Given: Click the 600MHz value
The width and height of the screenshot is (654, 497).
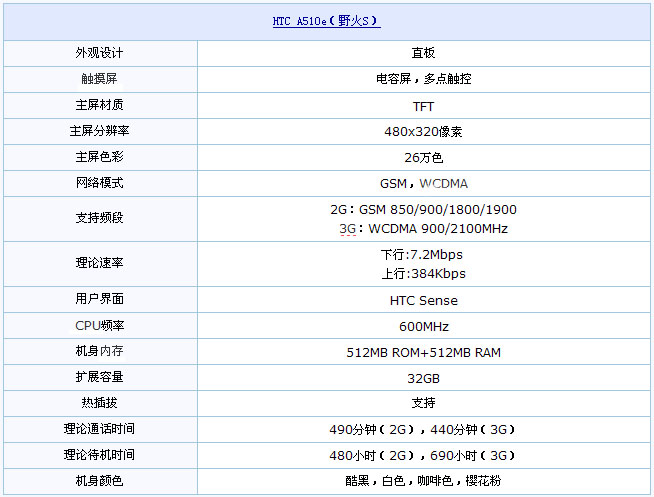Looking at the screenshot, I should coord(423,326).
